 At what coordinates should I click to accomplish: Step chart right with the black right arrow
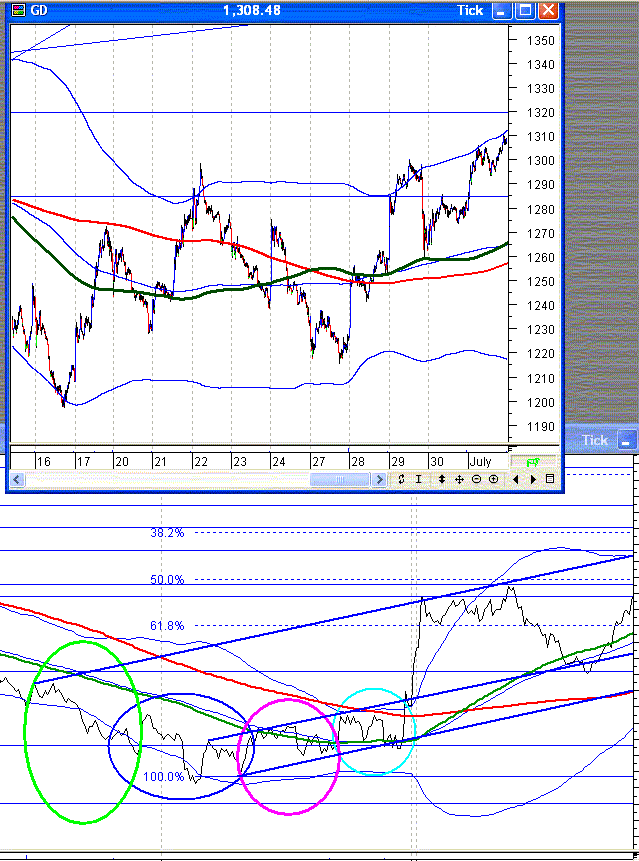pos(533,479)
